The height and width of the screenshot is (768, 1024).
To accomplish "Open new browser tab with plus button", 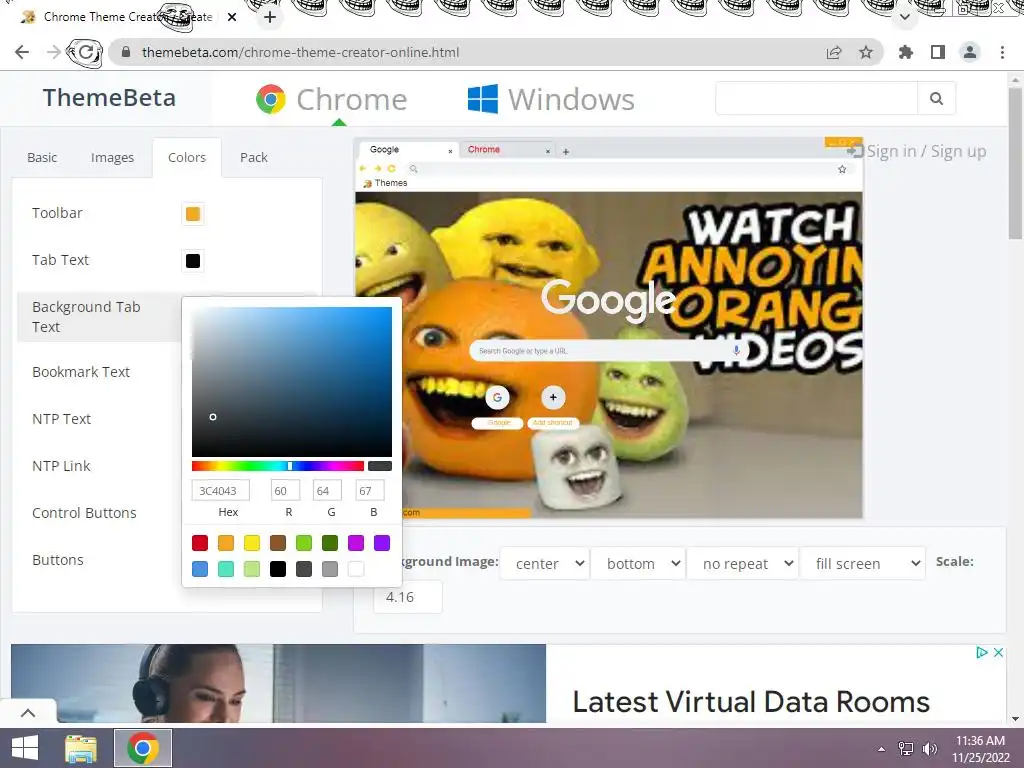I will (270, 17).
